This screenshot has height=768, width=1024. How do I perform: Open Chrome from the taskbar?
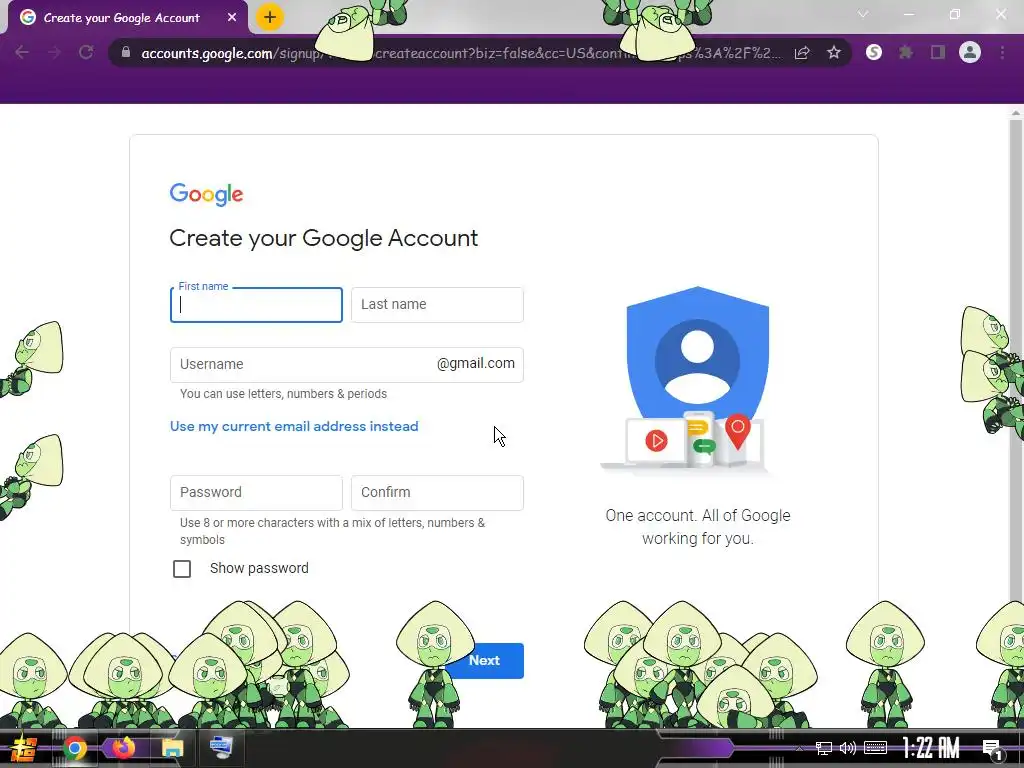pos(74,748)
